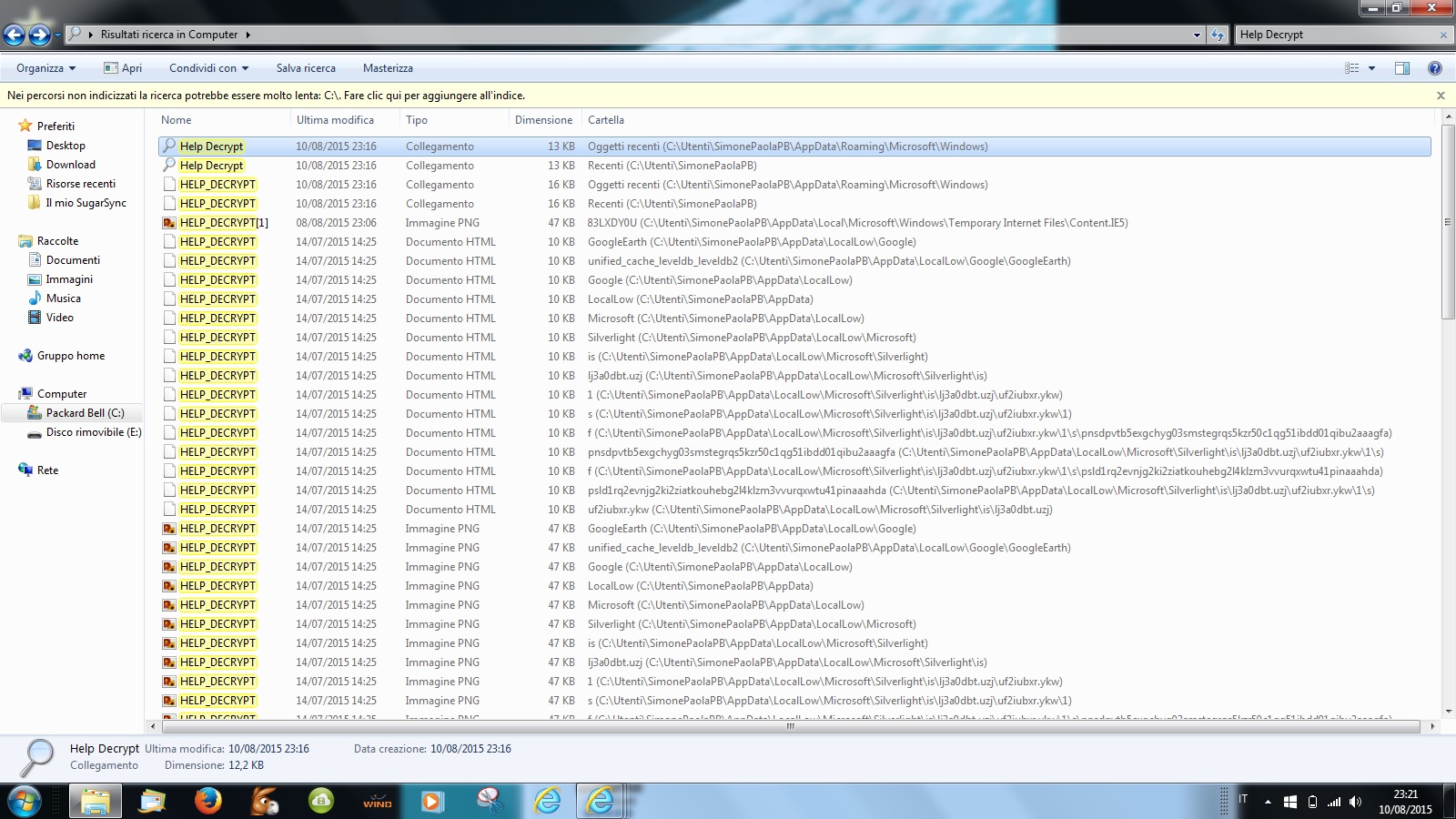The height and width of the screenshot is (819, 1456).
Task: Click the Temporary Internet Files Content.IE5 folder path
Action: click(857, 223)
